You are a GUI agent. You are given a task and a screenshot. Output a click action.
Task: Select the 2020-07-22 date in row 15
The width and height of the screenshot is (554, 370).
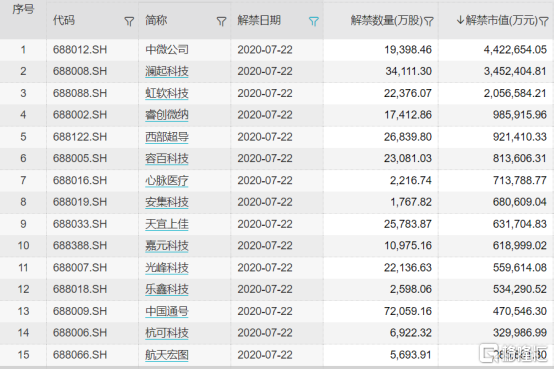coord(265,355)
